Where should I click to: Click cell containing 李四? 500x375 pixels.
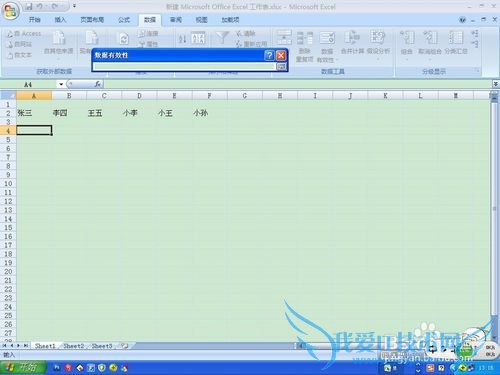point(69,113)
